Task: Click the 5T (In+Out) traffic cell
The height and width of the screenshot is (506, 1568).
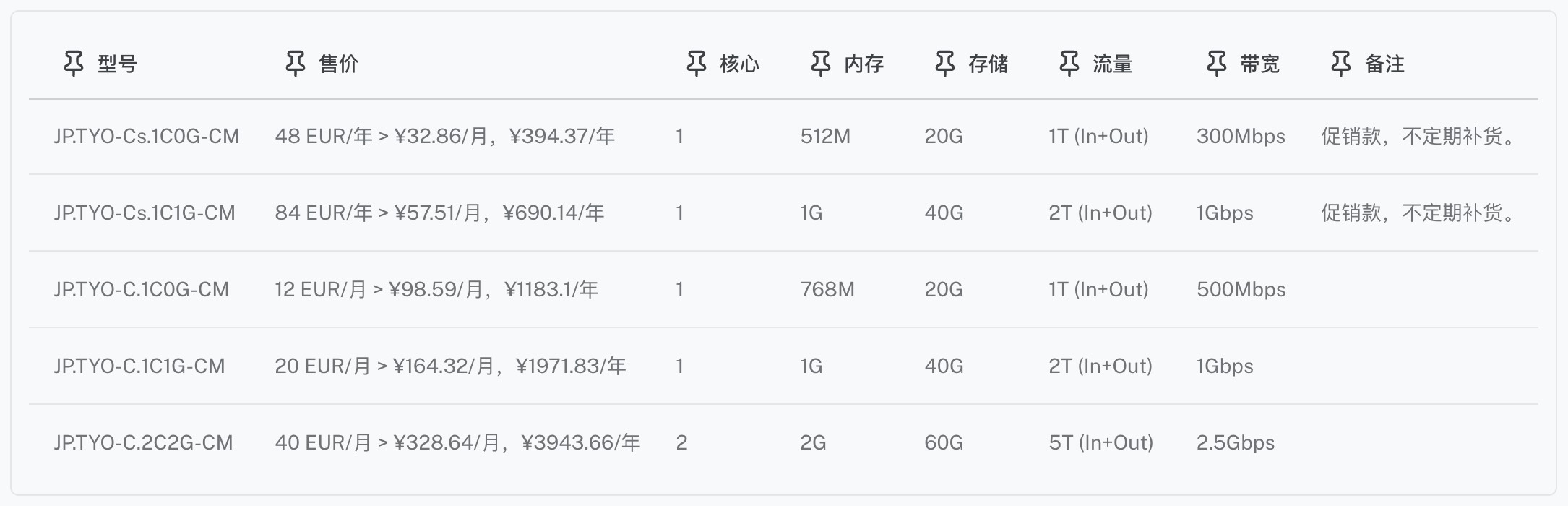Action: (x=1100, y=443)
